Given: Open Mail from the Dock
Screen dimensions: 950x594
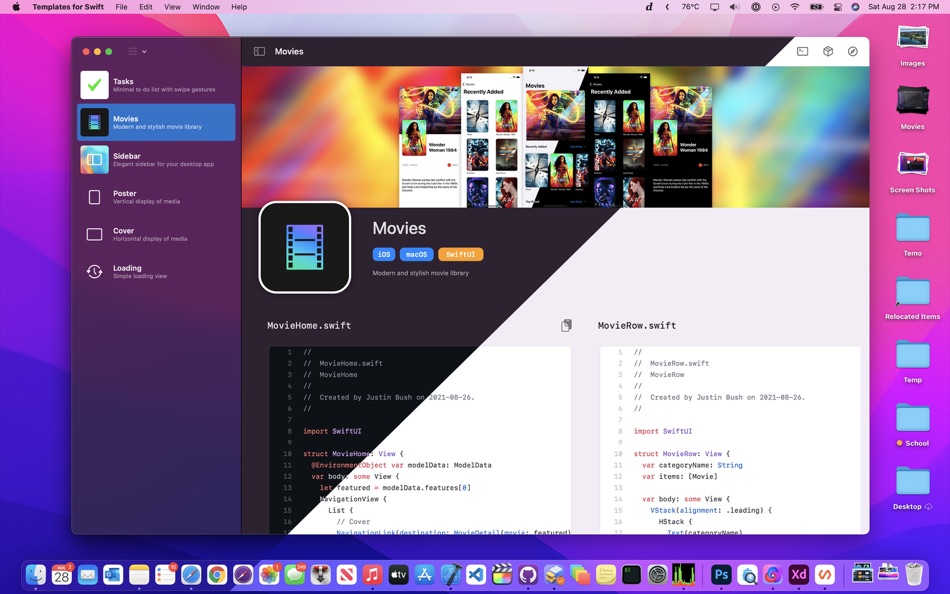Looking at the screenshot, I should point(88,574).
